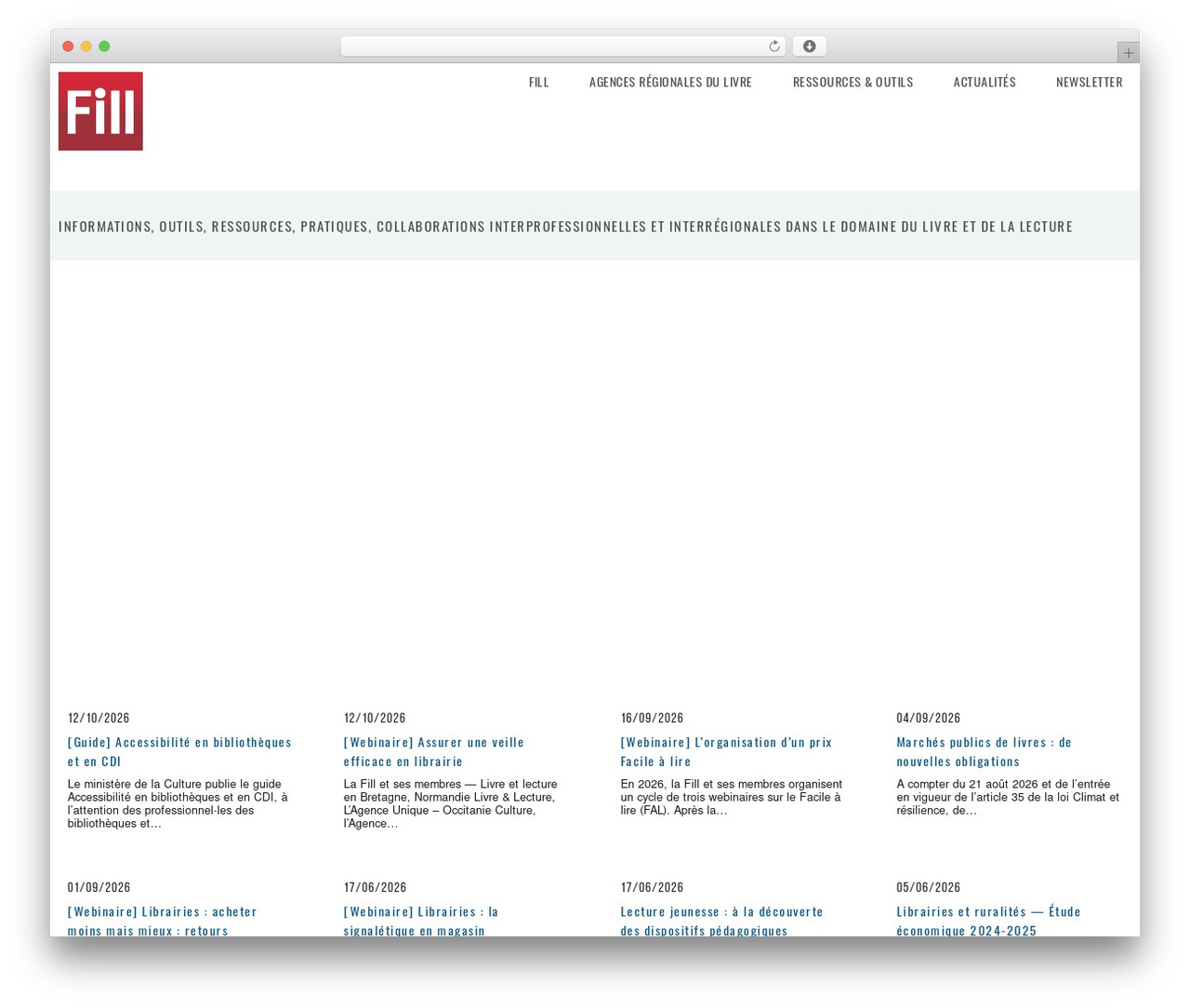The height and width of the screenshot is (1008, 1190).
Task: Open Librairies : acheter moins mais mieux webinaire
Action: (162, 921)
